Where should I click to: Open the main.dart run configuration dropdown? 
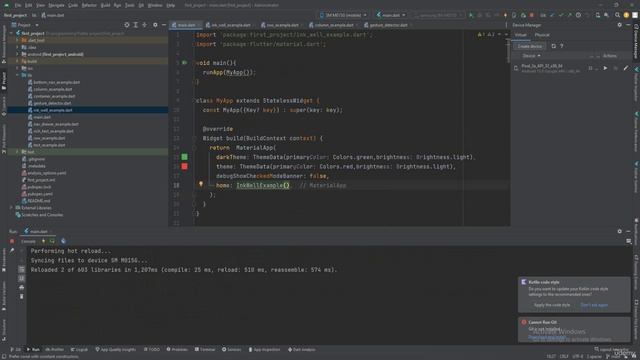pos(391,15)
